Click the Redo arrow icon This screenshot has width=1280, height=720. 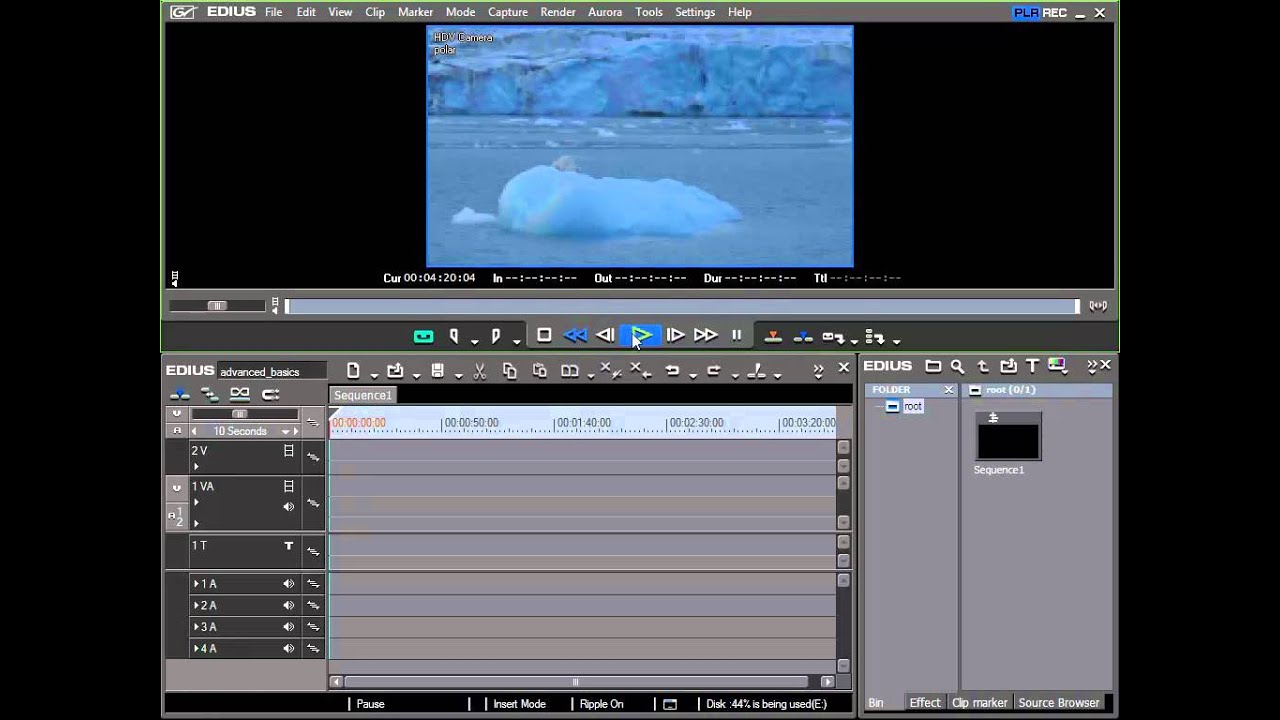(x=713, y=371)
